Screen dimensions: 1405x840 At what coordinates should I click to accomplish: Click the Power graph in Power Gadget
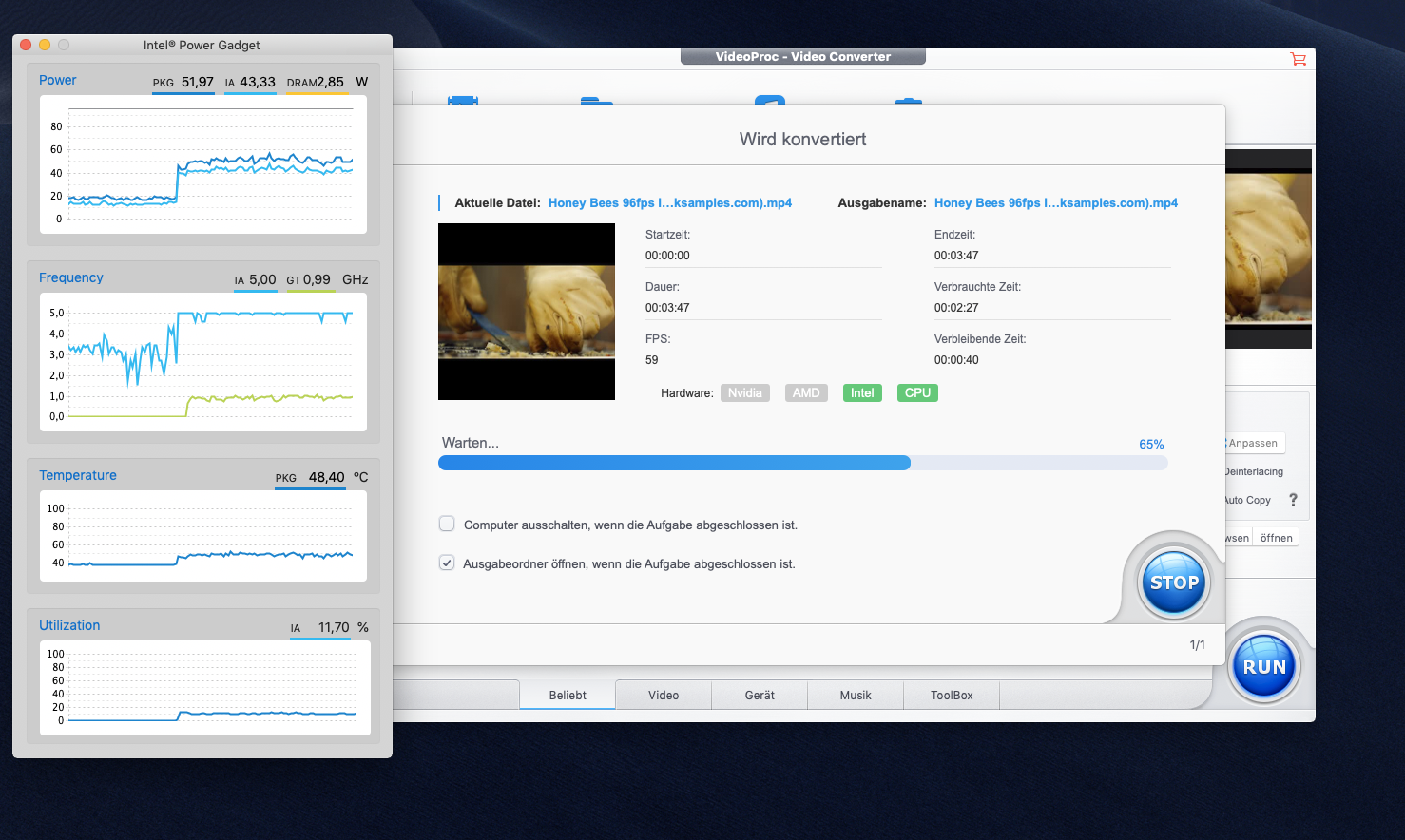(x=203, y=164)
